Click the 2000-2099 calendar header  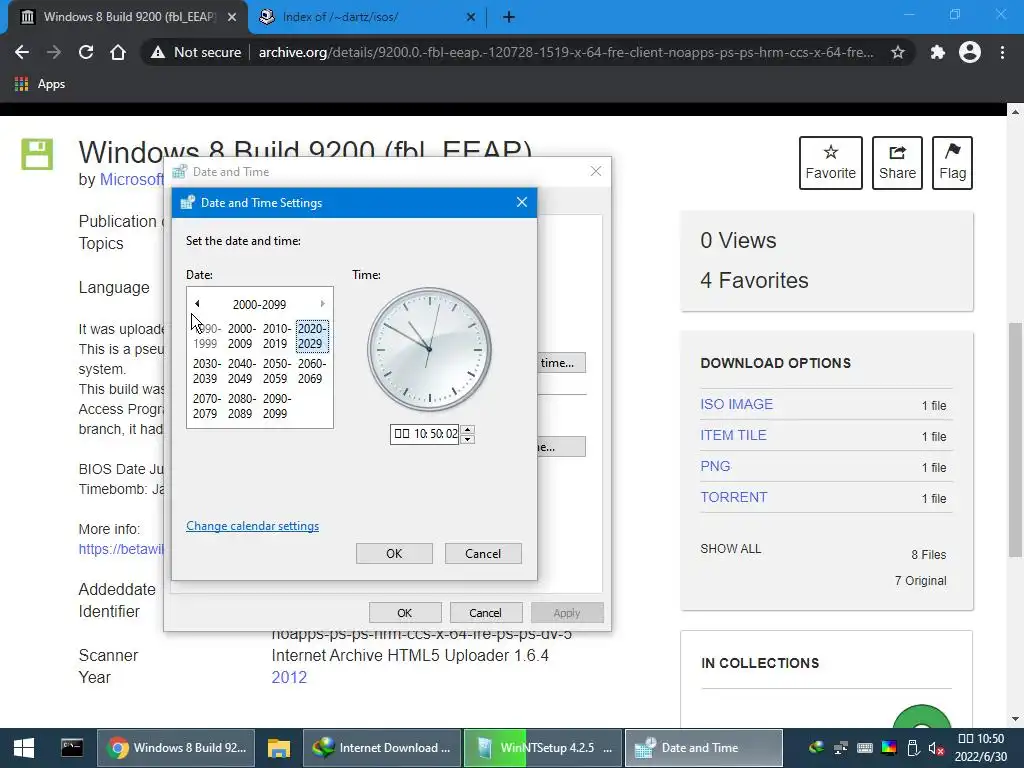[259, 304]
